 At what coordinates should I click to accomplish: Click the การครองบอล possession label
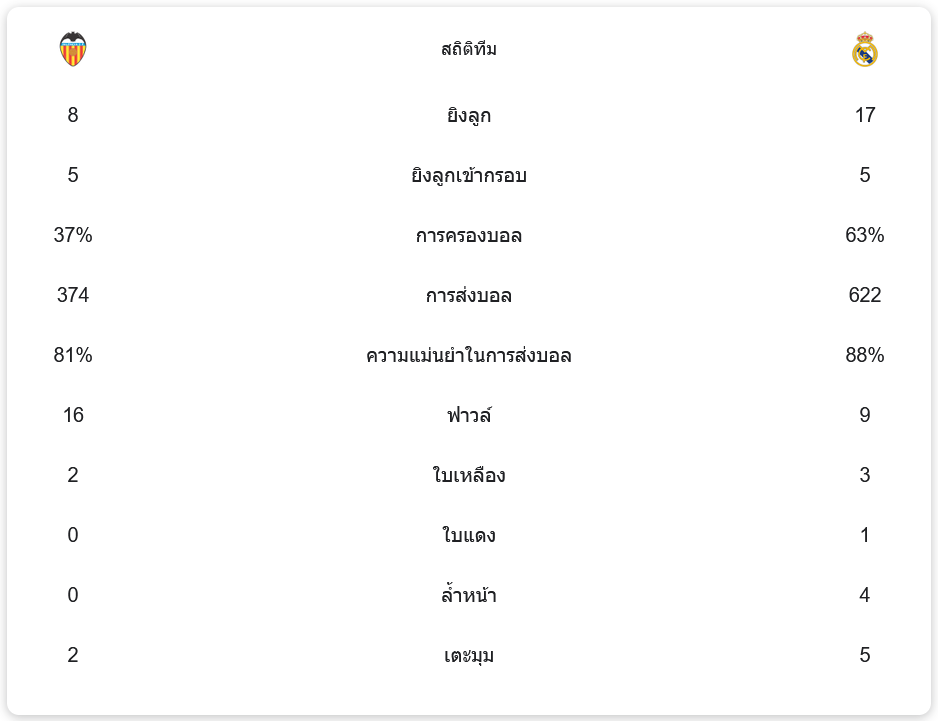click(468, 236)
